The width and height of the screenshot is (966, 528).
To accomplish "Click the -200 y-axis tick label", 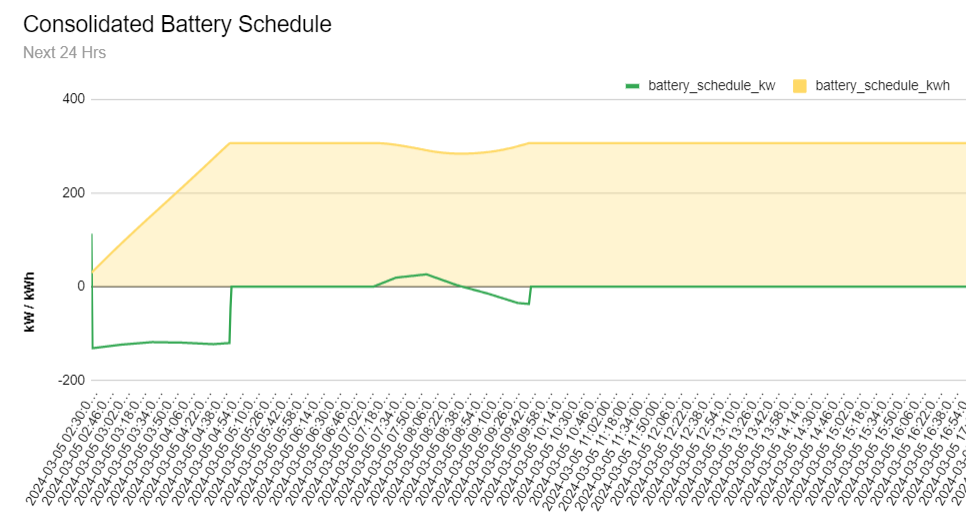I will coord(71,380).
